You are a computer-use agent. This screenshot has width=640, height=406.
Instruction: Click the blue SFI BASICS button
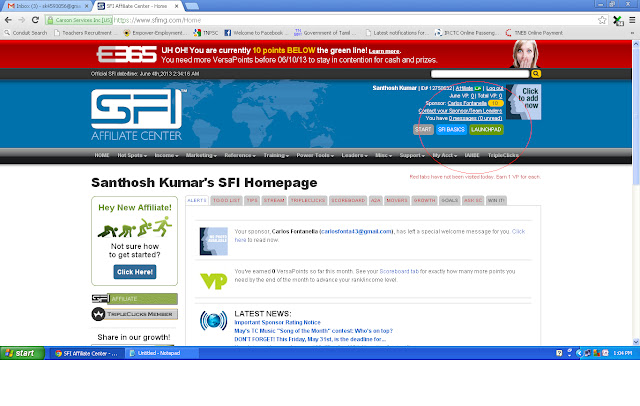tap(451, 129)
